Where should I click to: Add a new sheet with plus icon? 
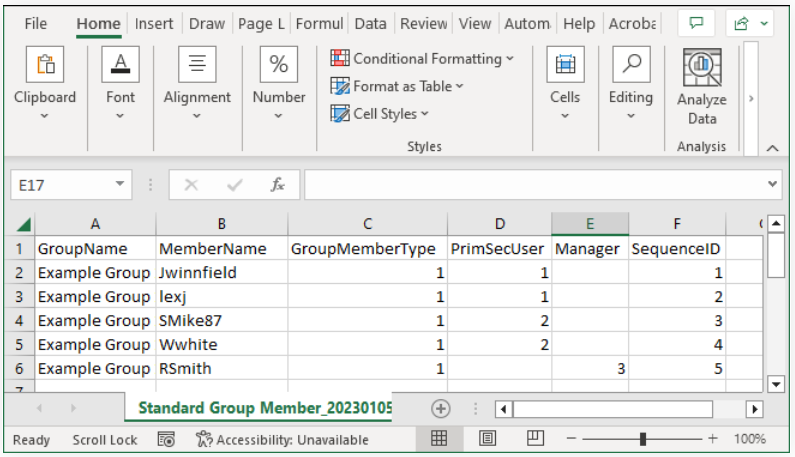[440, 408]
